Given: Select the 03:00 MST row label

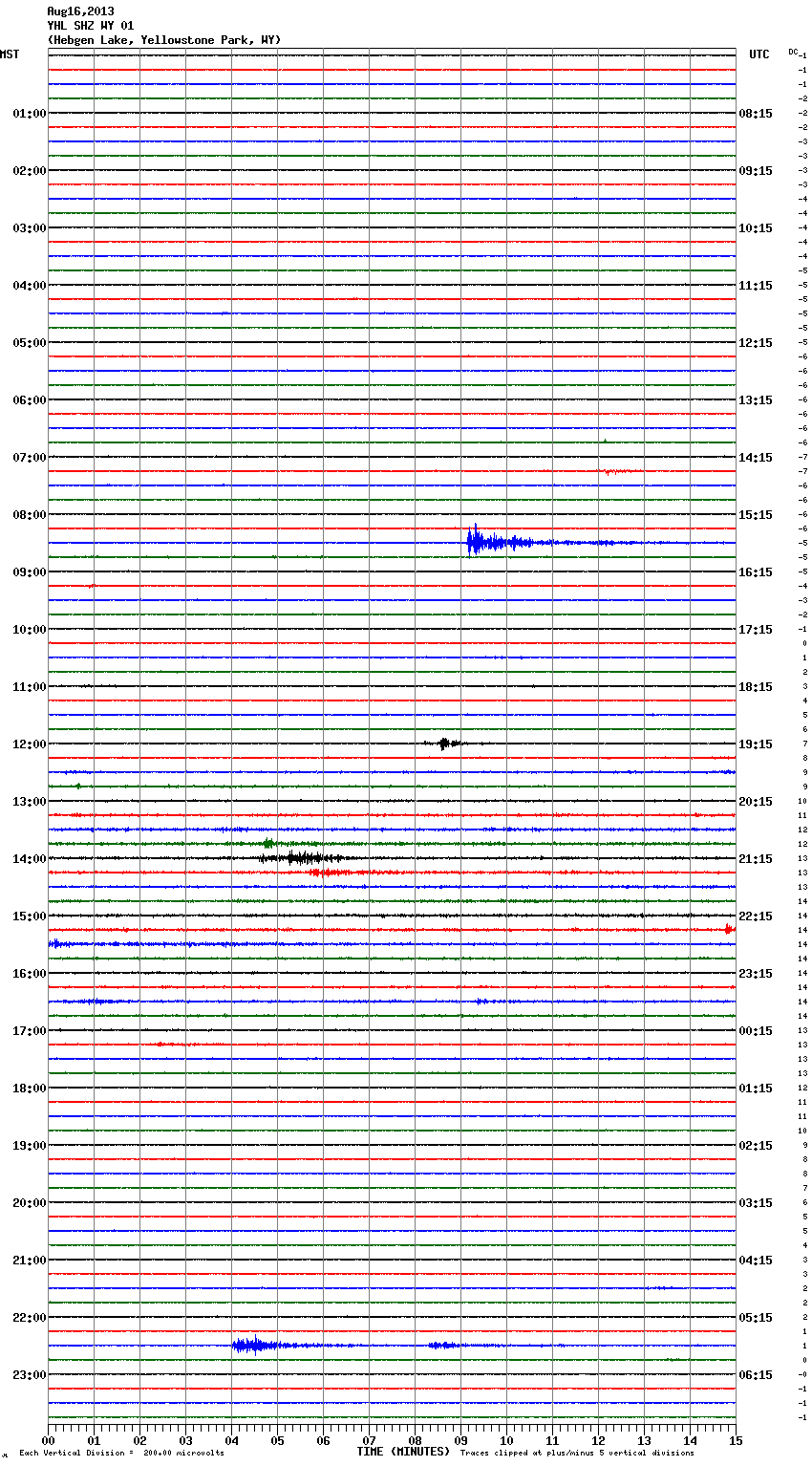Looking at the screenshot, I should pos(29,228).
